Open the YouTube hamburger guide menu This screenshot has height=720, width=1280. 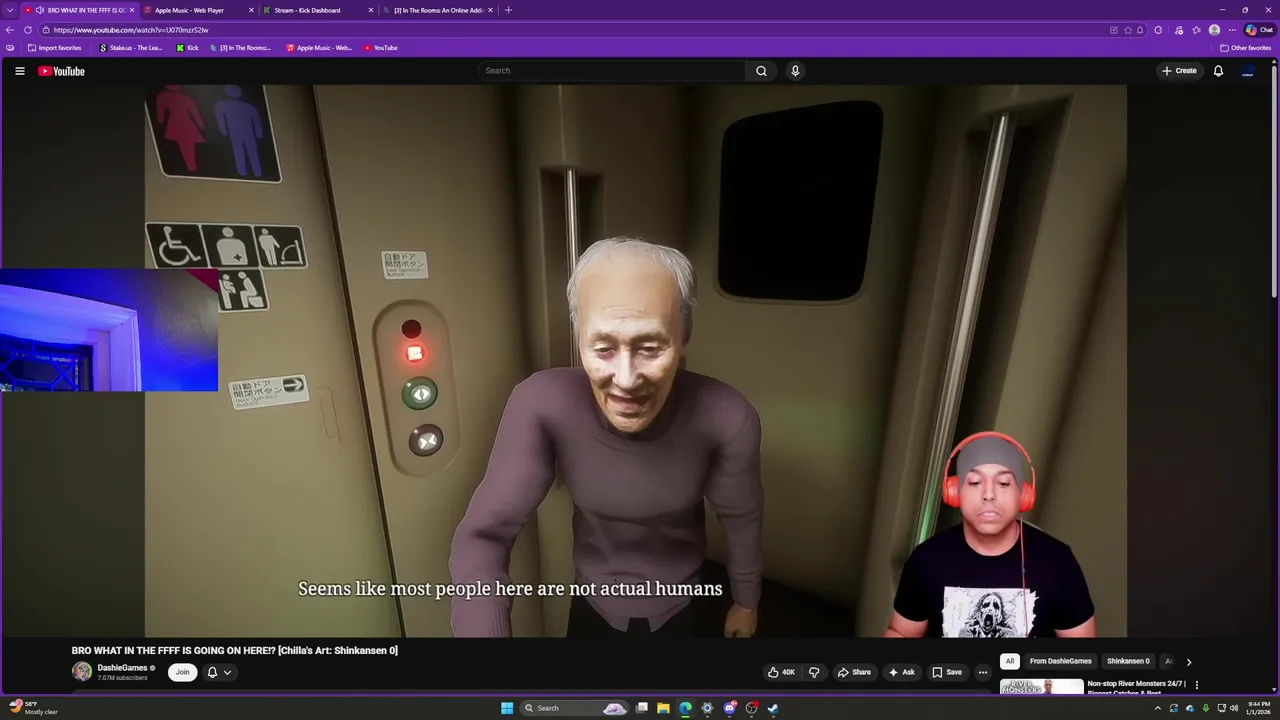pos(19,71)
